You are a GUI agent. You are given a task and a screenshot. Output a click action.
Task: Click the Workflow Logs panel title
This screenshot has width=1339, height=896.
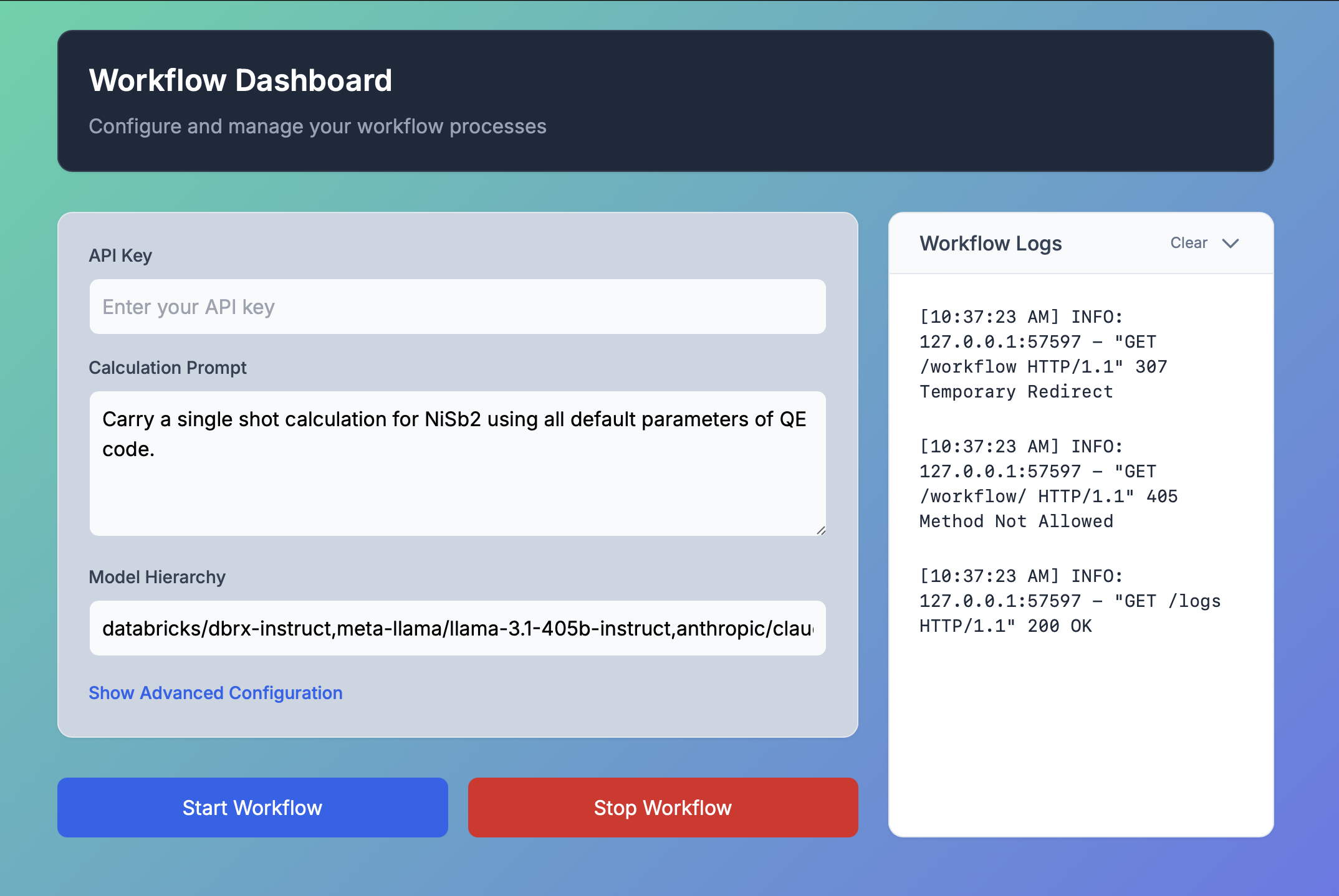pos(991,243)
